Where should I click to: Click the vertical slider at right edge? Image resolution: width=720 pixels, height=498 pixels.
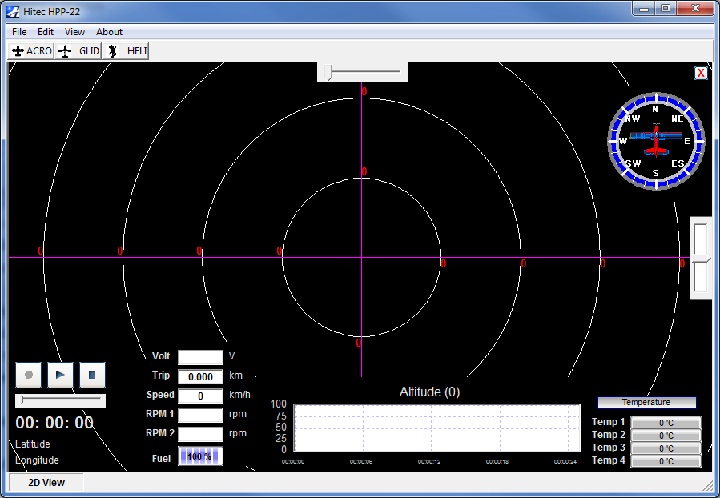point(701,257)
